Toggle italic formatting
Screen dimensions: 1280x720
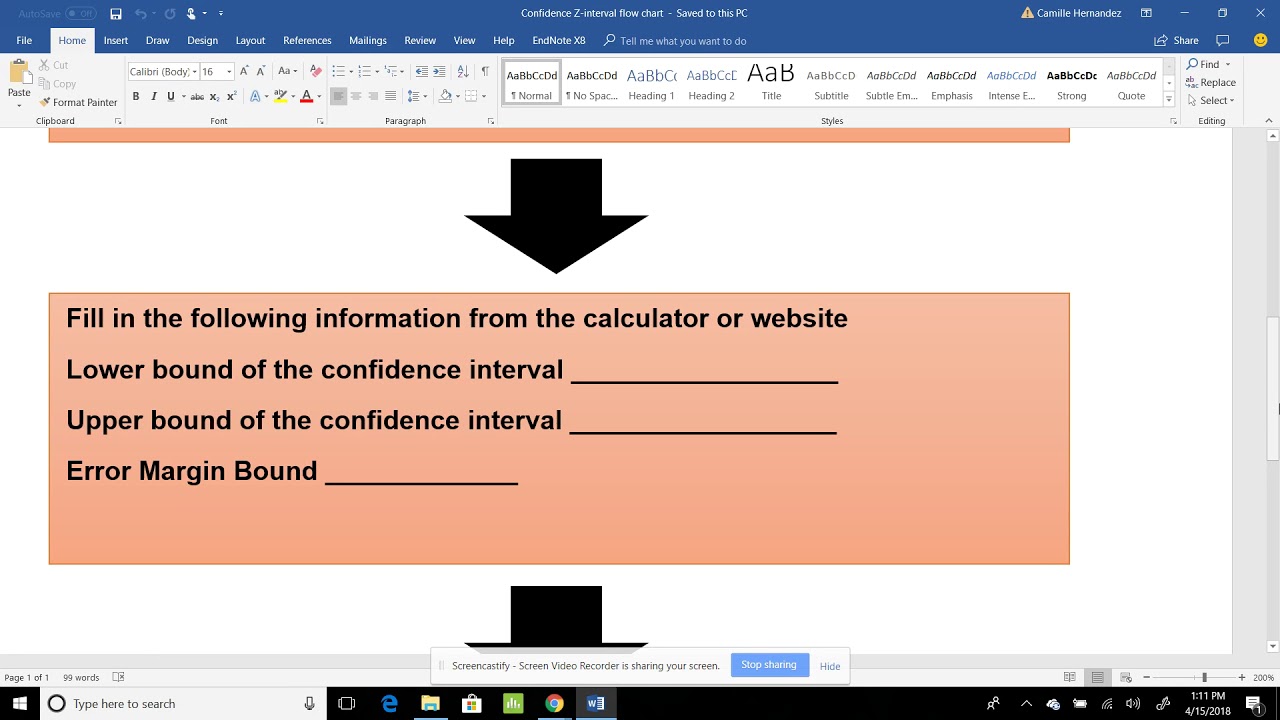coord(153,96)
